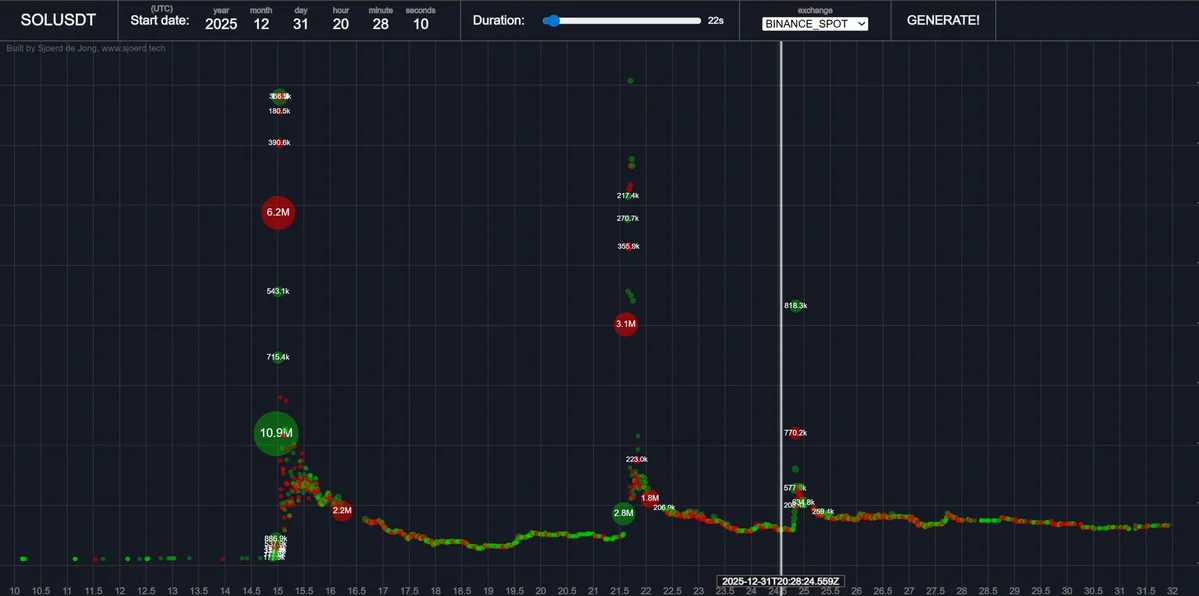1199x596 pixels.
Task: Select the red 6.2M trade bubble
Action: coord(278,212)
